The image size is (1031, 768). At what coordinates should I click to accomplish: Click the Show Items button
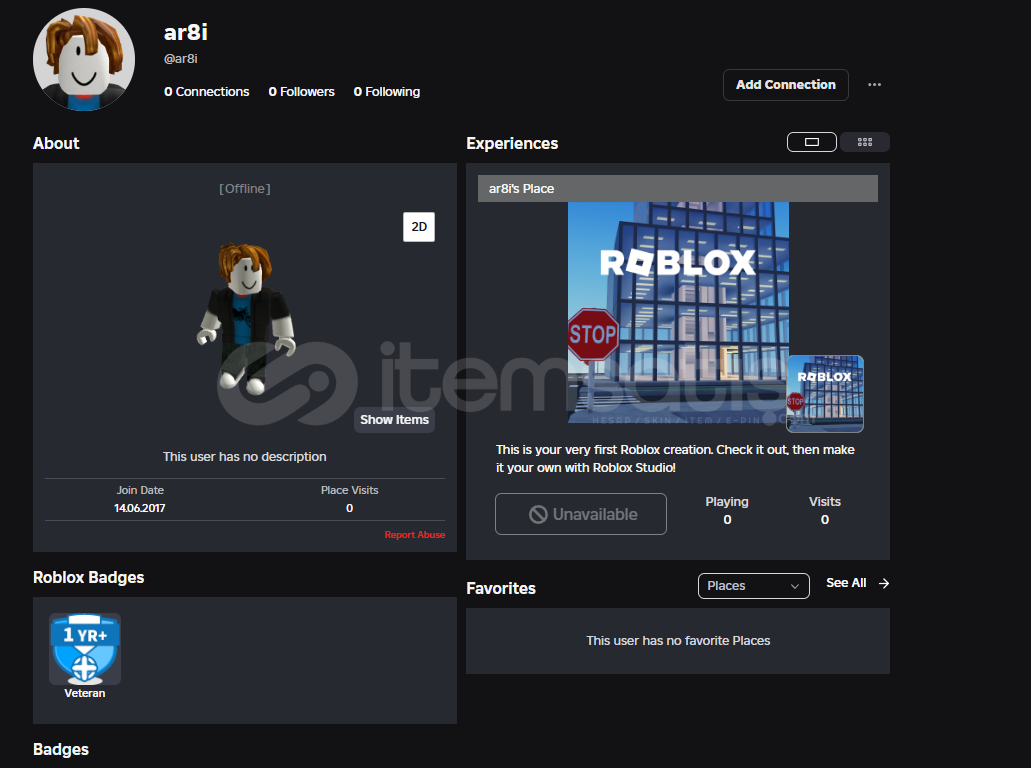pyautogui.click(x=395, y=420)
